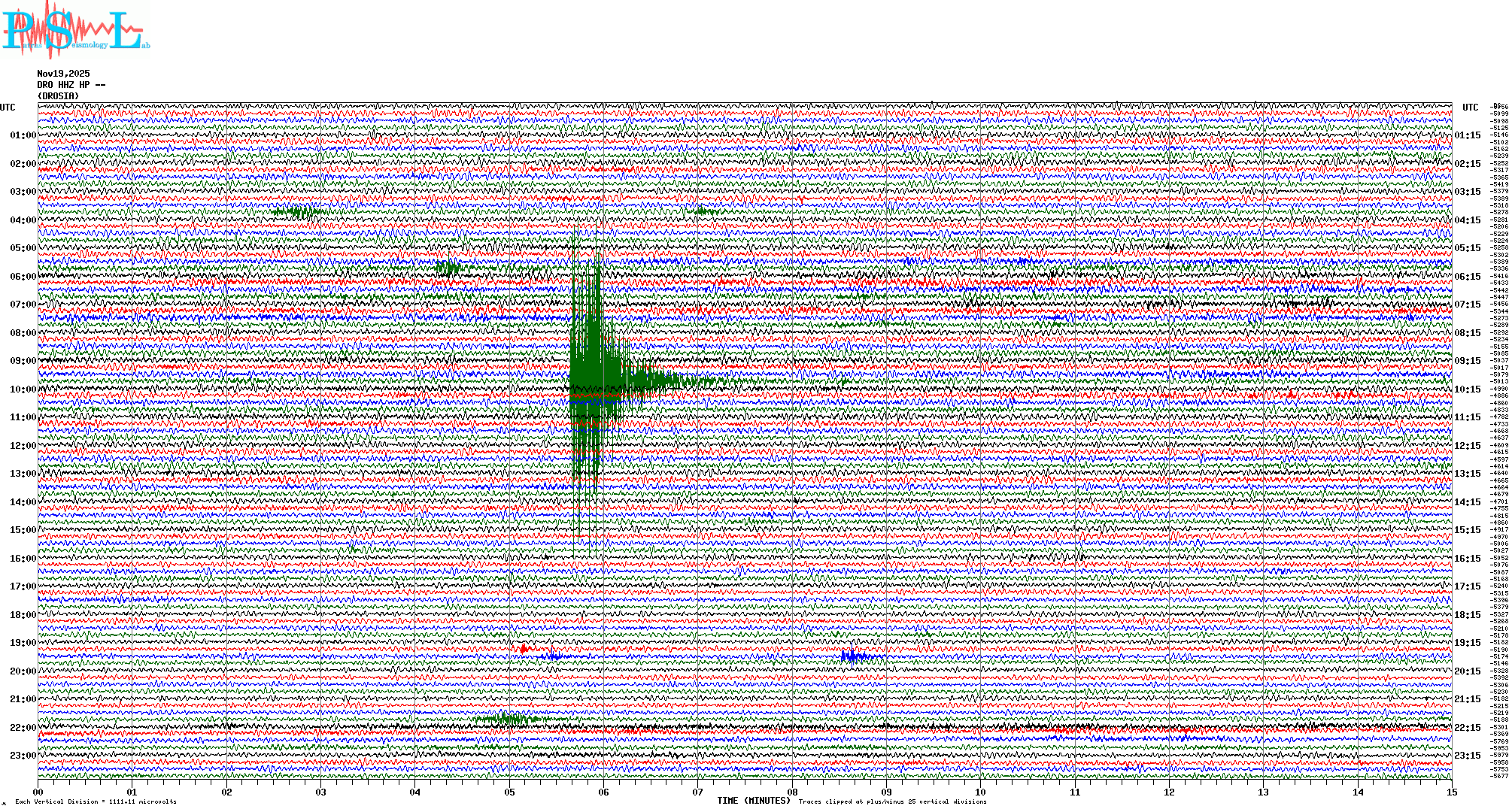
Task: Click the (DROSIA) station name label
Action: [58, 96]
